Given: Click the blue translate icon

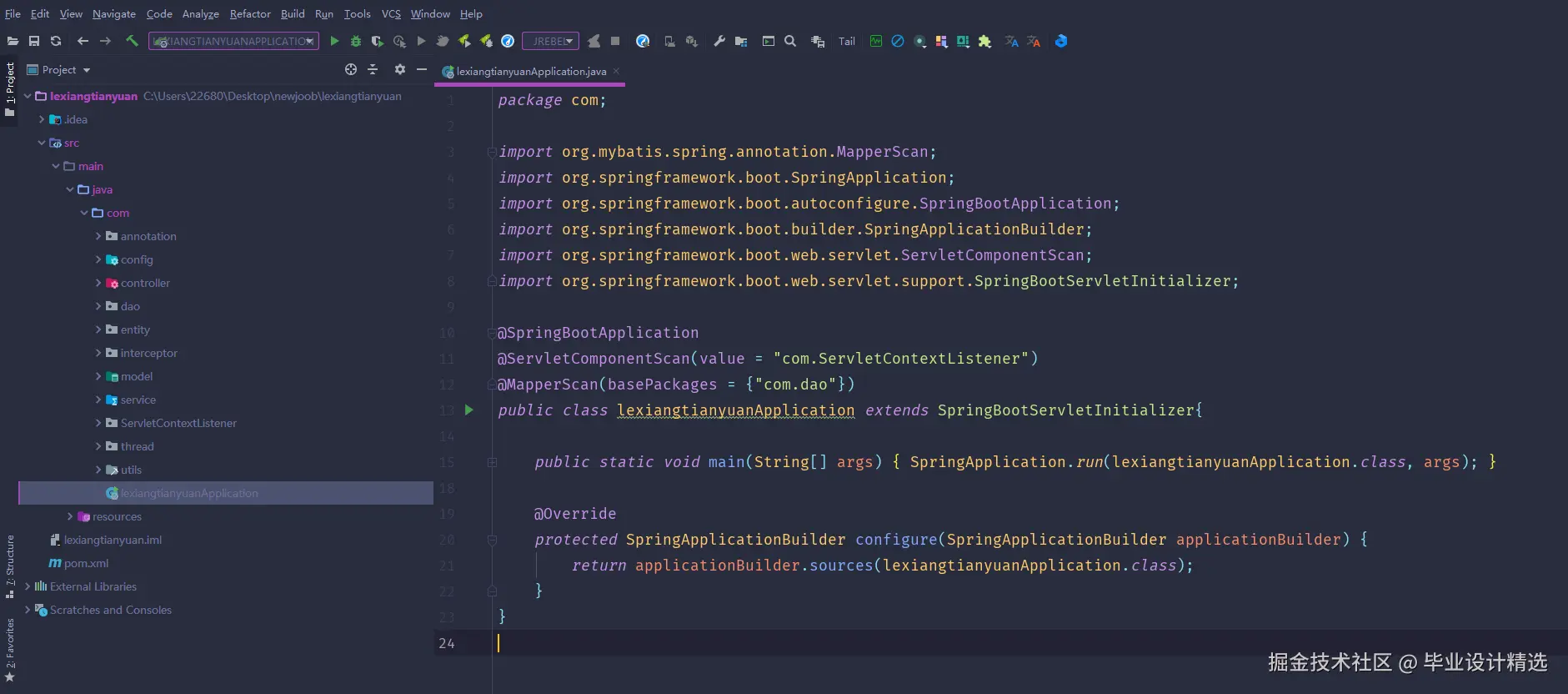Looking at the screenshot, I should 1012,41.
